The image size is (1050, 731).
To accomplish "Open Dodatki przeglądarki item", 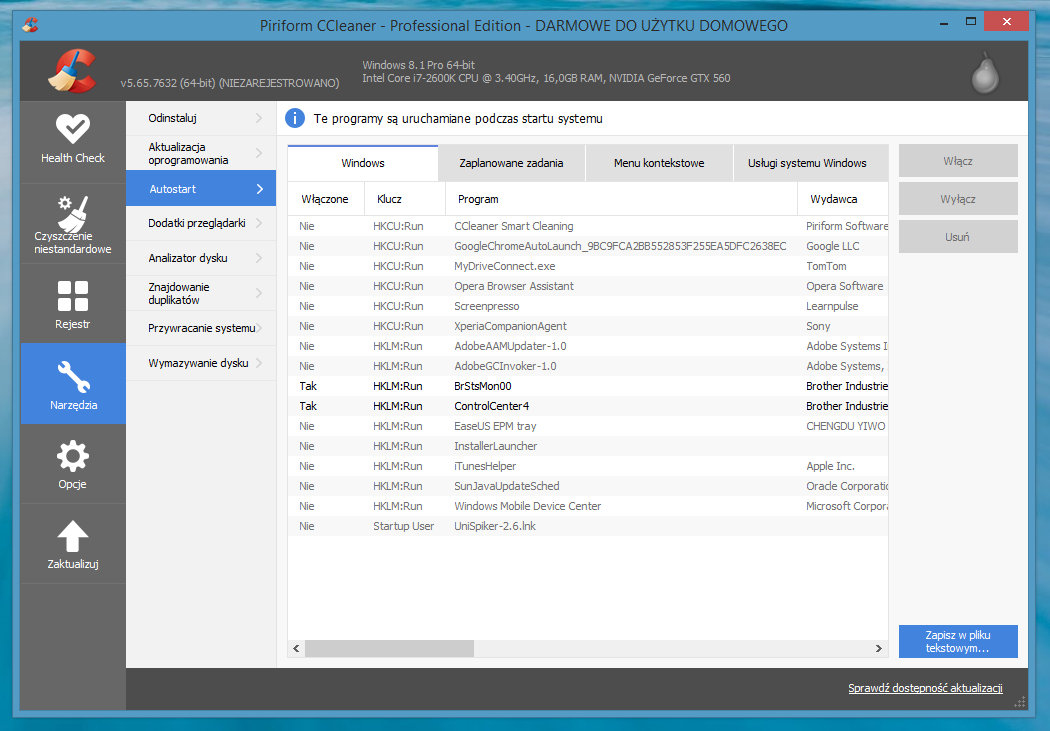I will (201, 223).
